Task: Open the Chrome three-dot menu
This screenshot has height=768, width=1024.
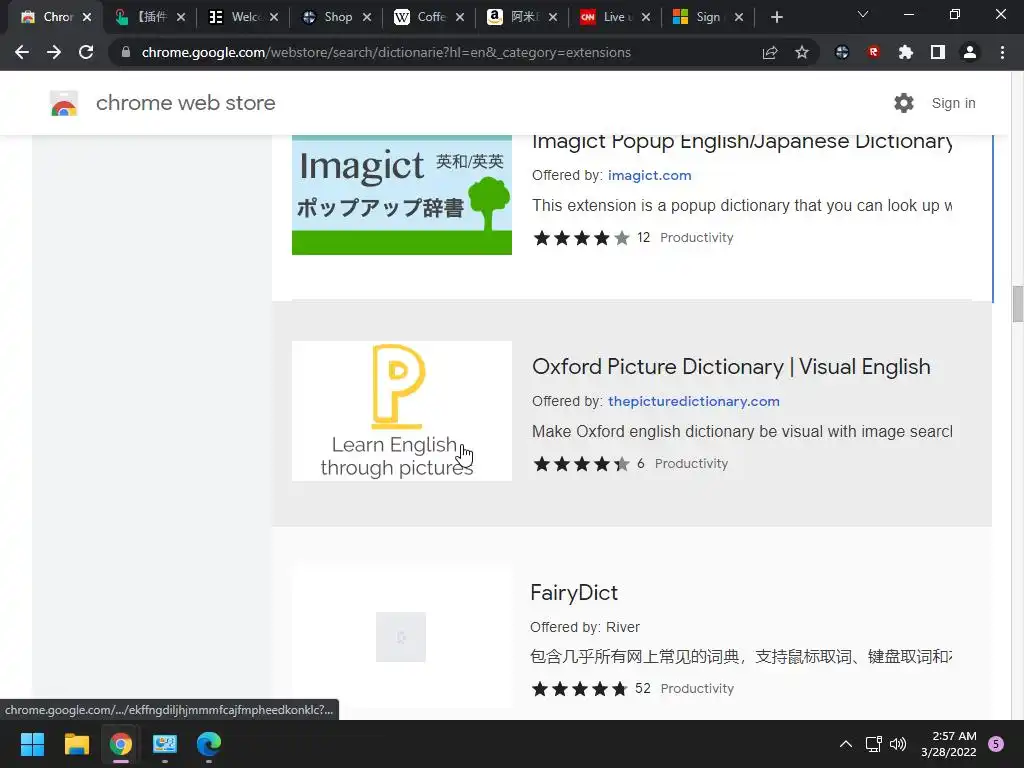Action: [1002, 52]
